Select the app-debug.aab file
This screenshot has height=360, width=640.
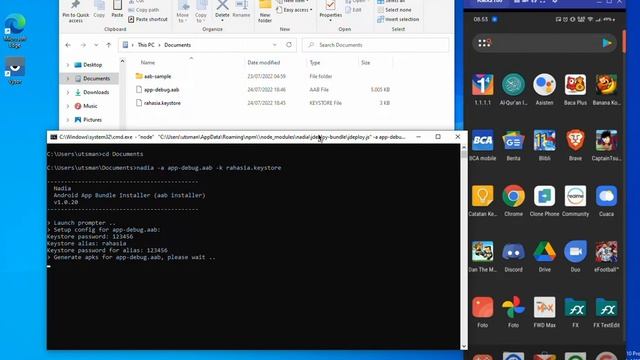(161, 90)
